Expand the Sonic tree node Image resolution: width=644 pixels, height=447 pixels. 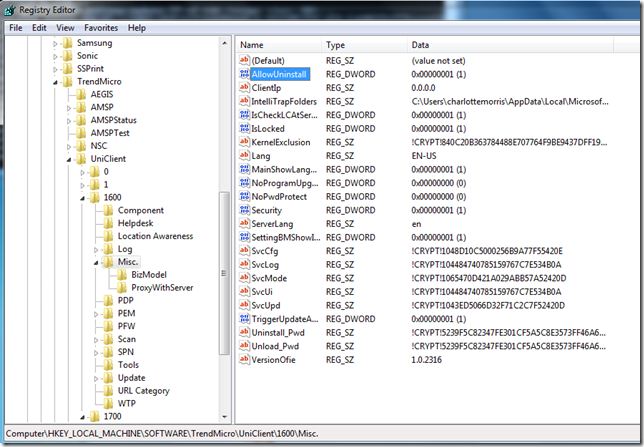pos(55,56)
